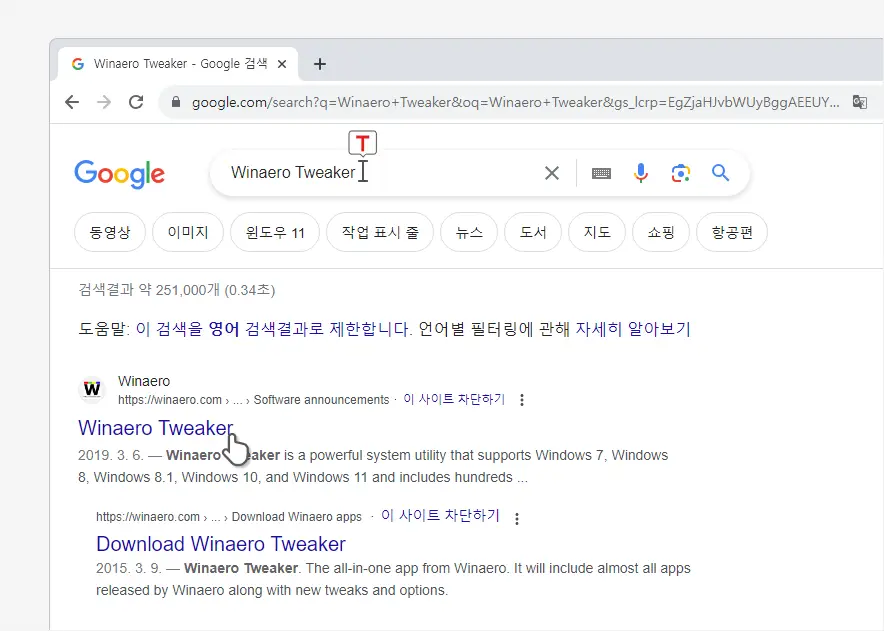Click the translate page icon in address bar

coord(859,102)
